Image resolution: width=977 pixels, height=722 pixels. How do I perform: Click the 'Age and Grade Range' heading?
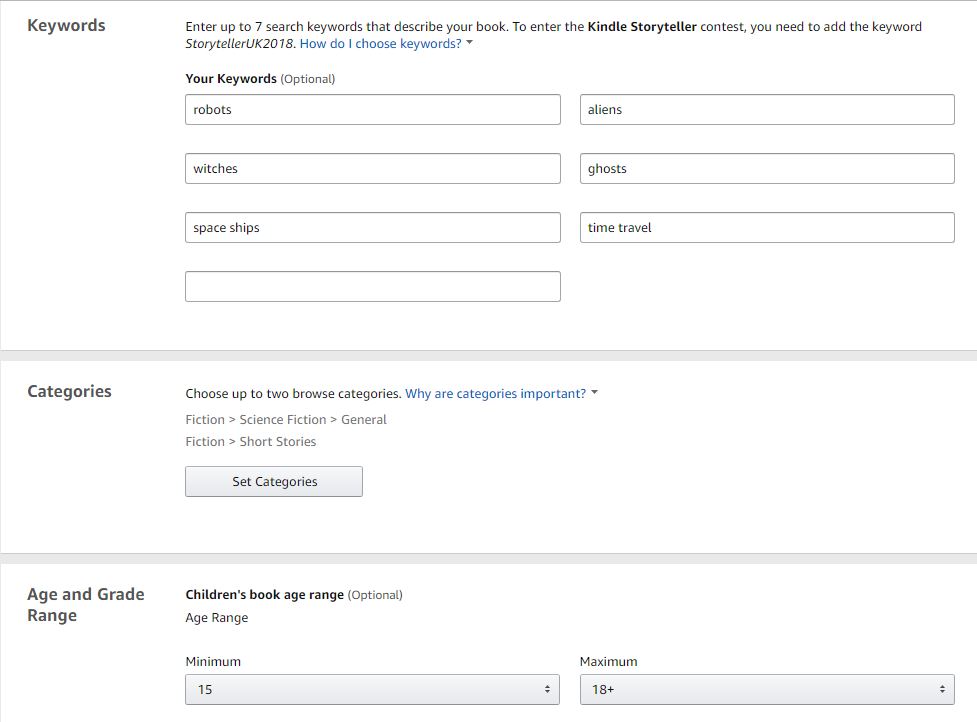(x=85, y=605)
